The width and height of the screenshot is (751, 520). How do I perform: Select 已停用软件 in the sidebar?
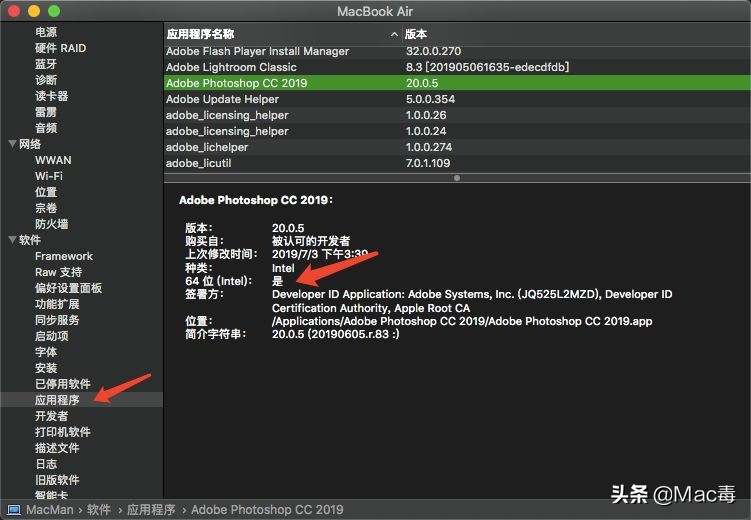[x=63, y=384]
